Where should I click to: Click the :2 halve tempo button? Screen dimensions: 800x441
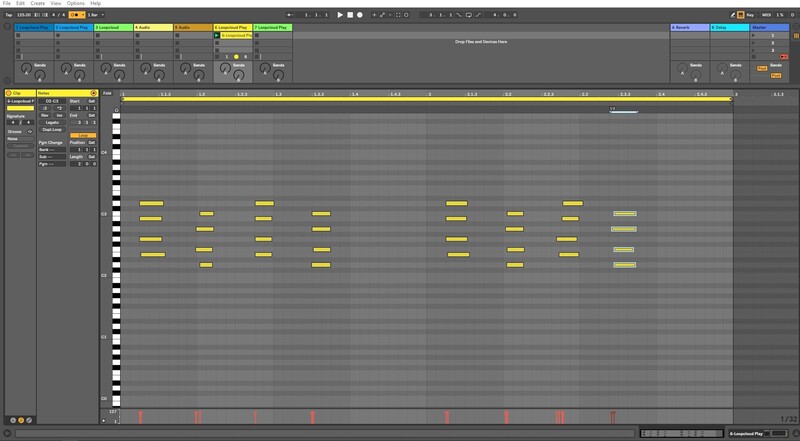(x=45, y=108)
